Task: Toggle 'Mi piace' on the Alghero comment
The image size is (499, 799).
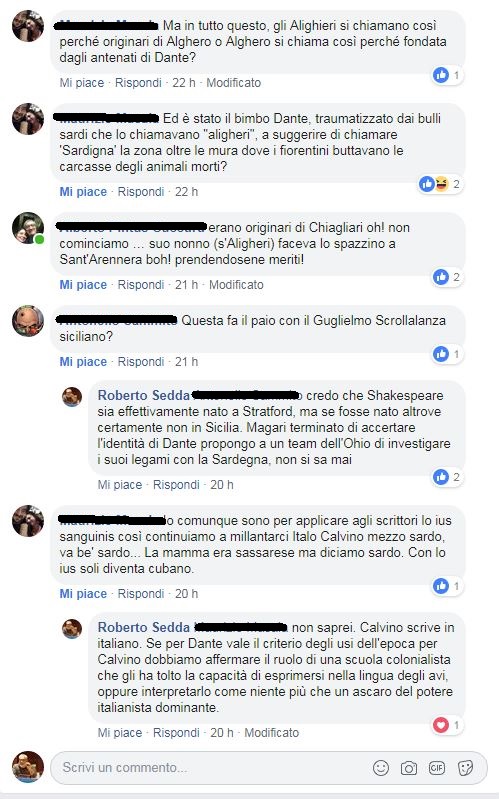Action: (x=82, y=83)
